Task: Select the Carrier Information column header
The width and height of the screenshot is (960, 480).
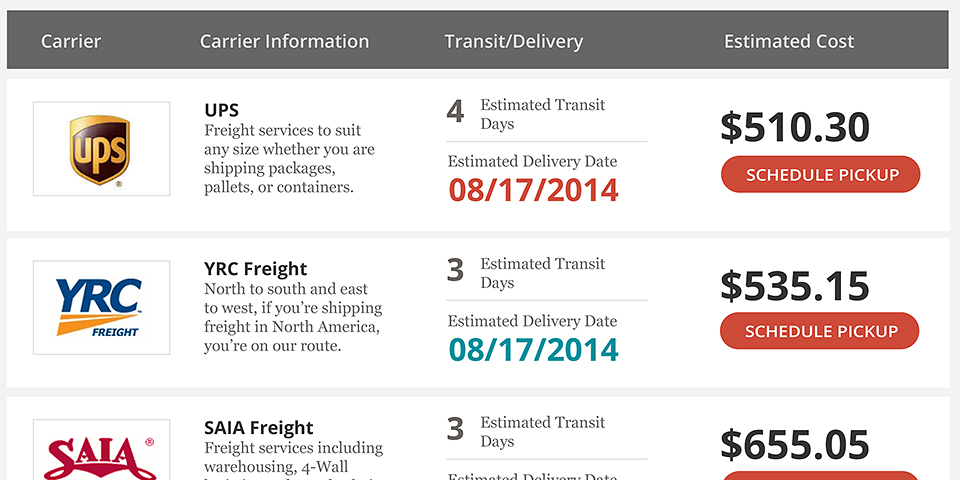Action: click(x=284, y=42)
